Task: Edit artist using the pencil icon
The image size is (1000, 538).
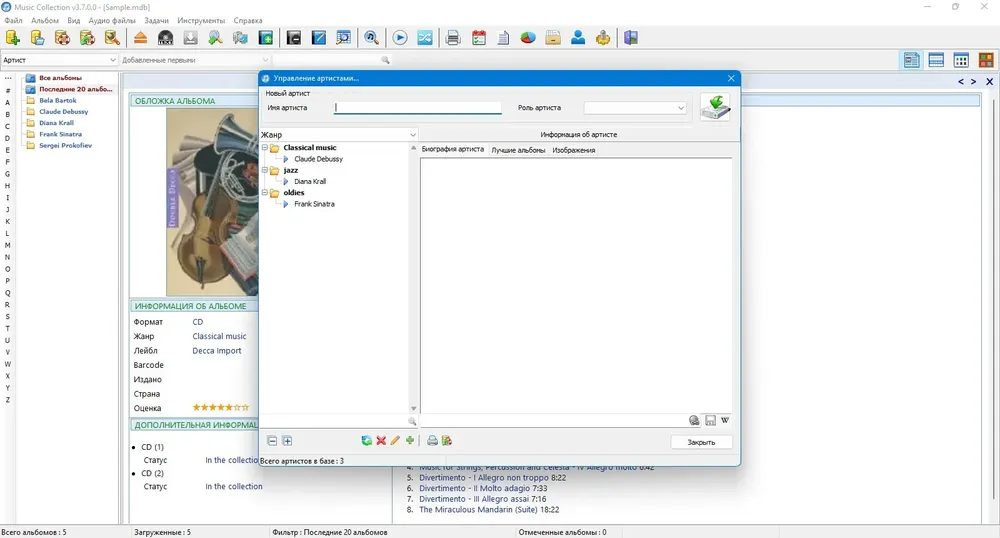Action: pos(395,440)
